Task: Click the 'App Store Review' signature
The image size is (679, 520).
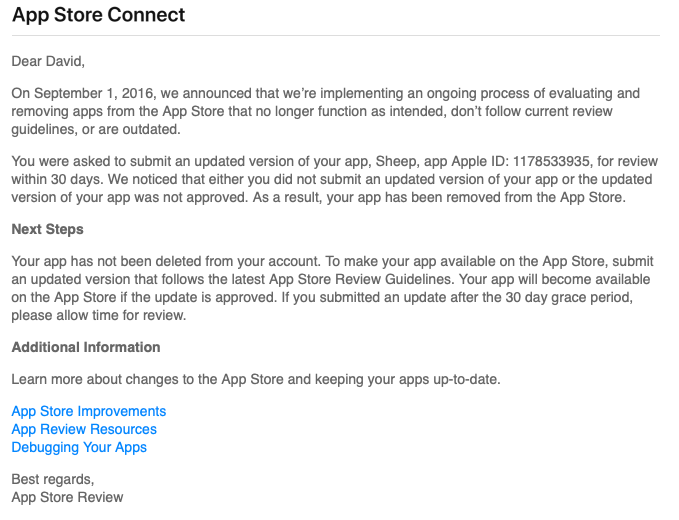Action: pos(68,497)
